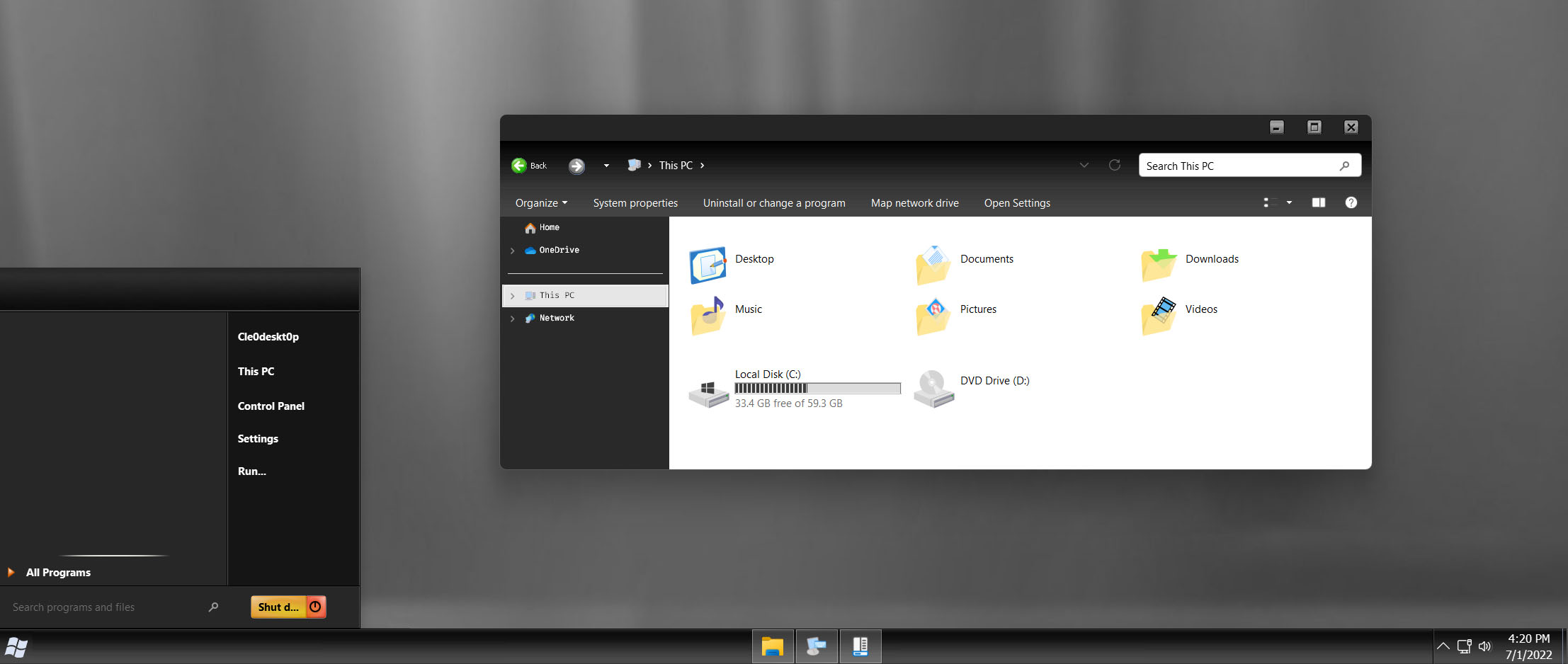Open the Downloads folder

[1211, 259]
